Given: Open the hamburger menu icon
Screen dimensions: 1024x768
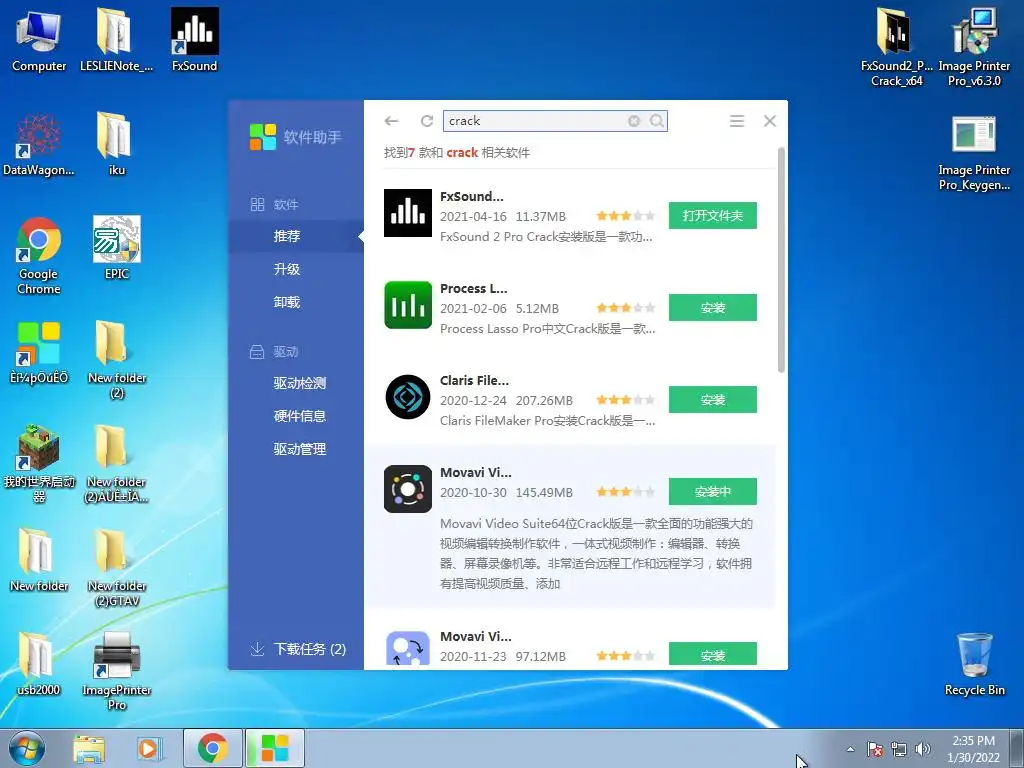Looking at the screenshot, I should click(737, 121).
